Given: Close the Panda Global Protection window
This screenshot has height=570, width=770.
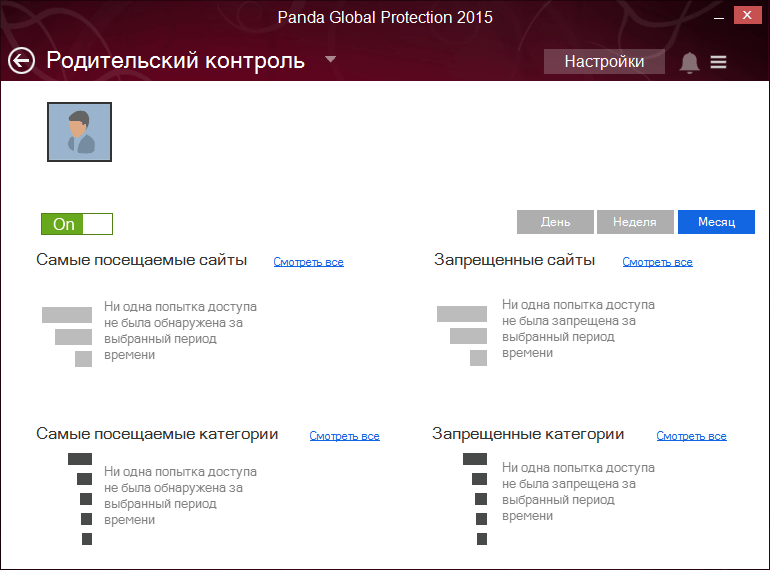Looking at the screenshot, I should pos(747,15).
